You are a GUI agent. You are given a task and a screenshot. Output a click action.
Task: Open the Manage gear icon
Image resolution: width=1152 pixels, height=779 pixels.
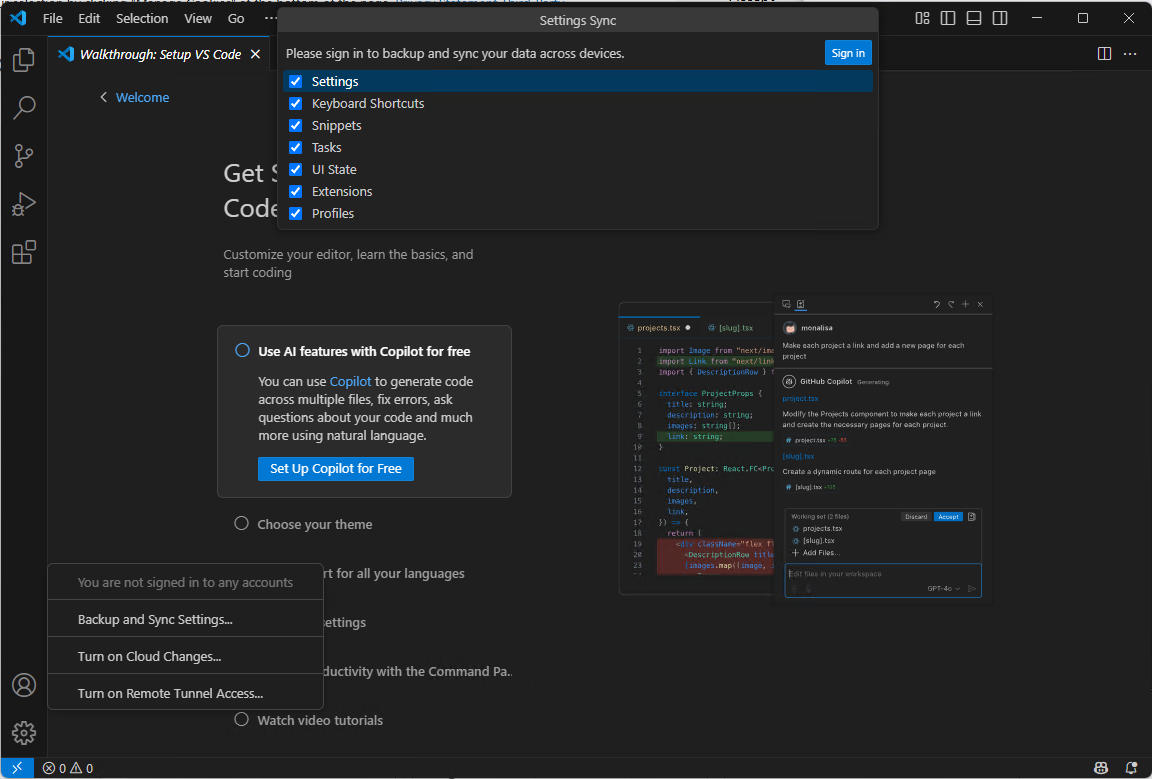click(23, 732)
